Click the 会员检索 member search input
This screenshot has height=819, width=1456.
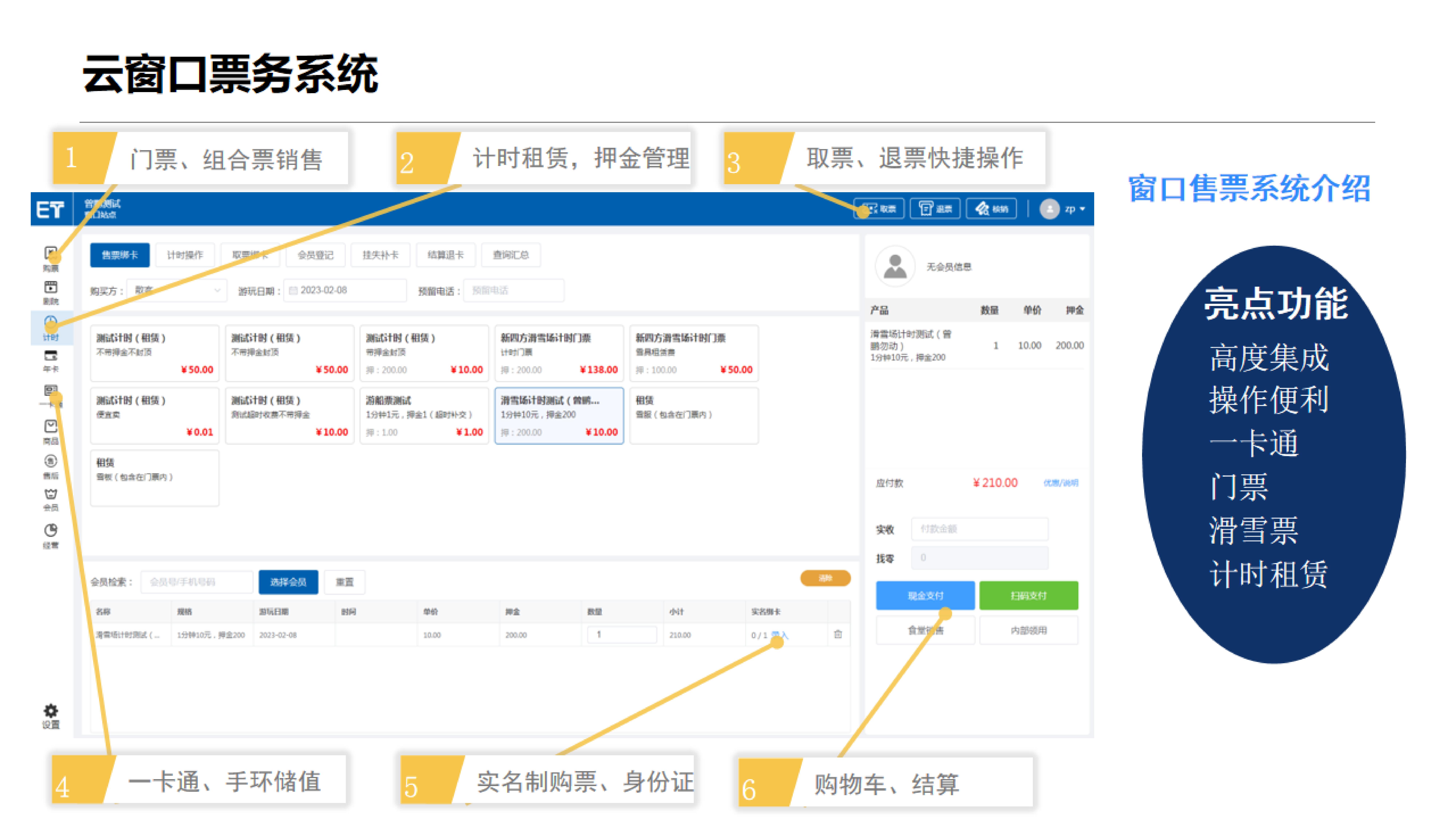point(197,582)
